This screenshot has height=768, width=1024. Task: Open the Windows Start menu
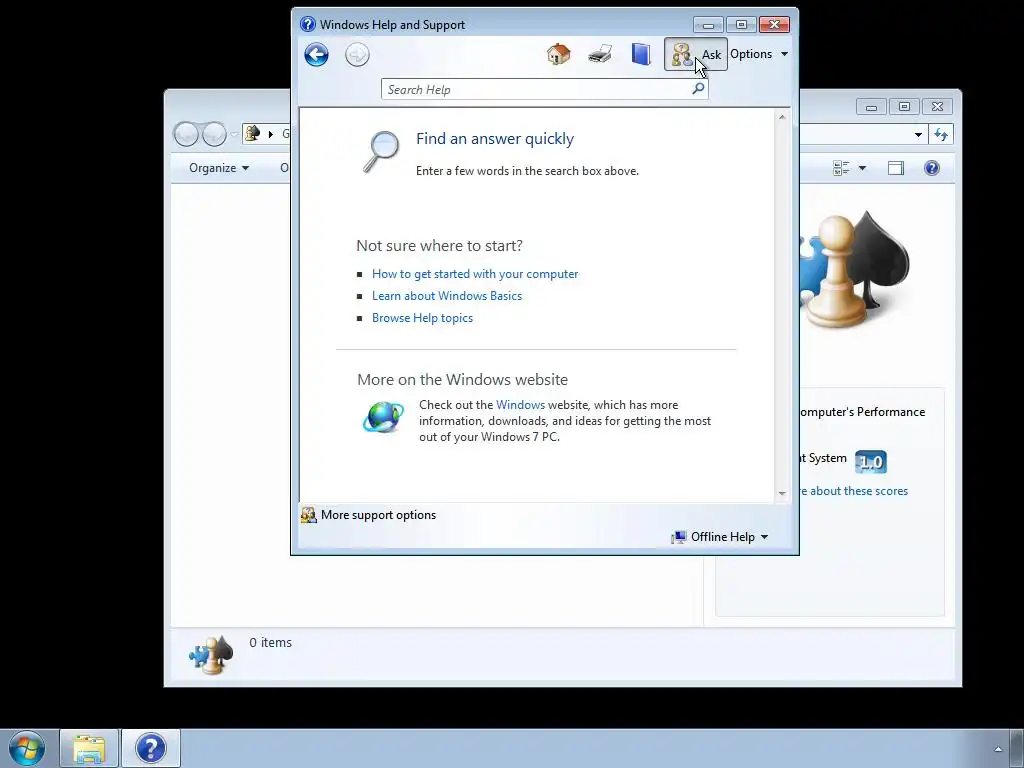[x=27, y=748]
